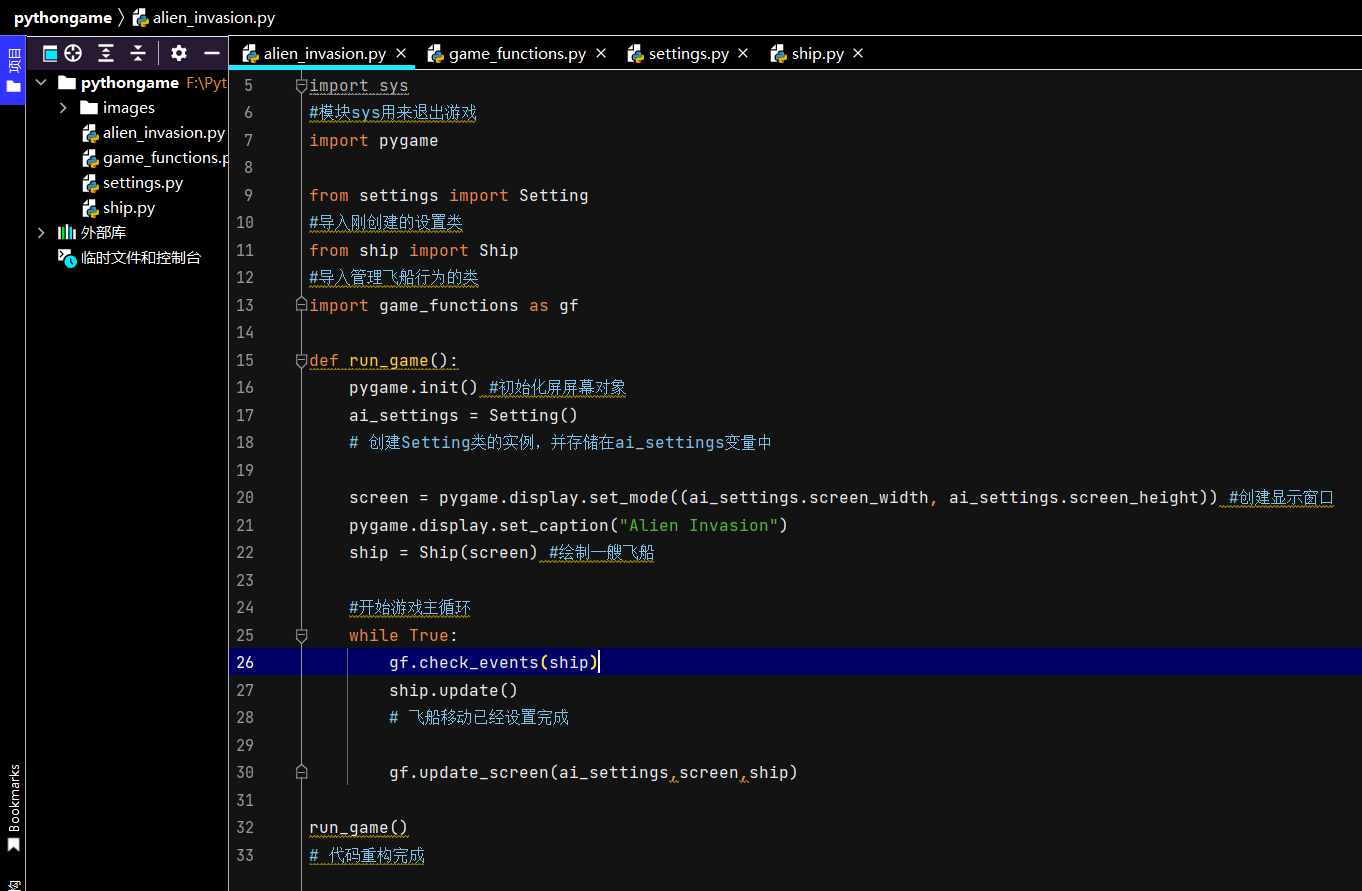1362x891 pixels.
Task: Click comment '#开始游戏主循环' on line 24
Action: coord(410,607)
